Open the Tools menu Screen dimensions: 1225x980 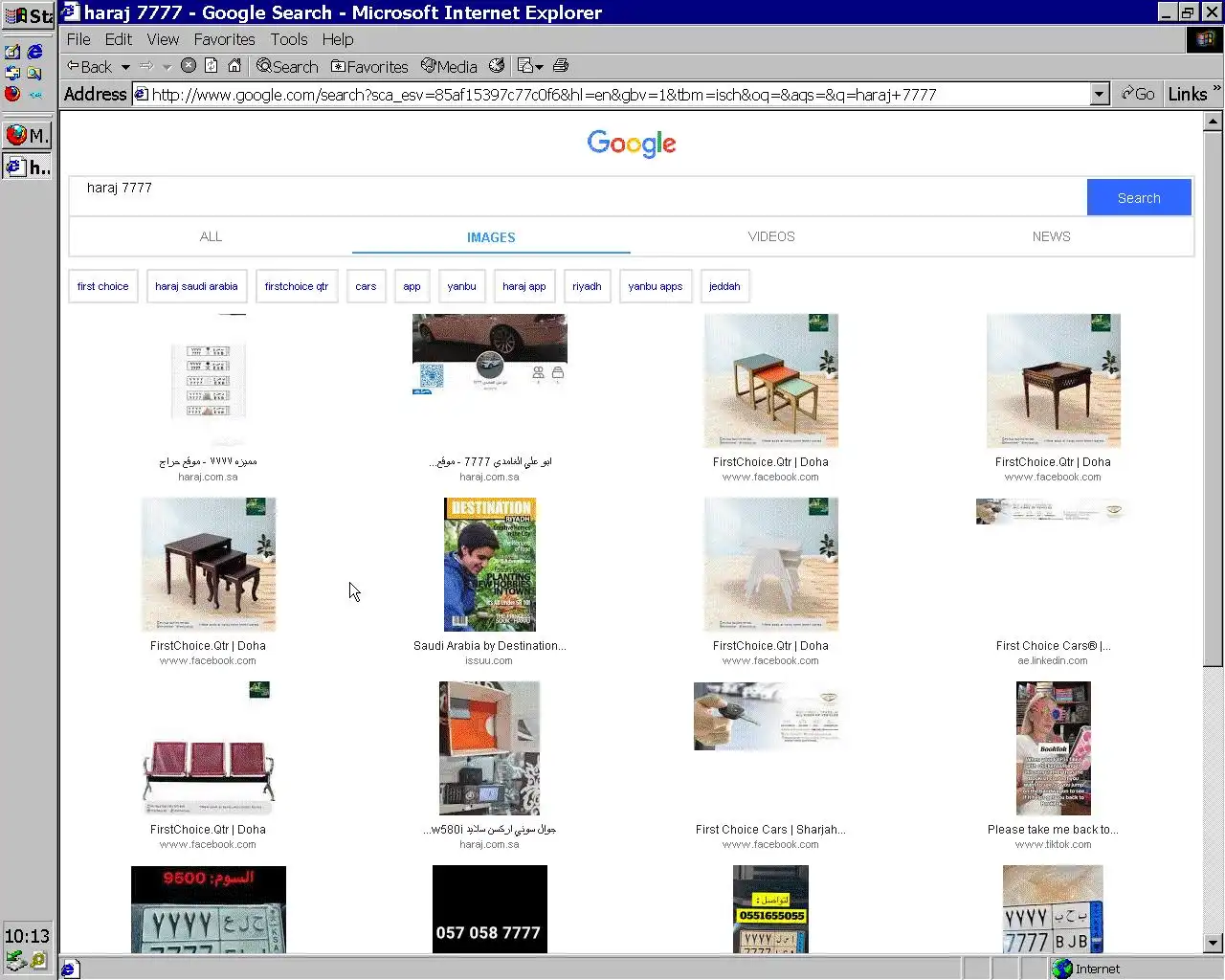tap(289, 39)
